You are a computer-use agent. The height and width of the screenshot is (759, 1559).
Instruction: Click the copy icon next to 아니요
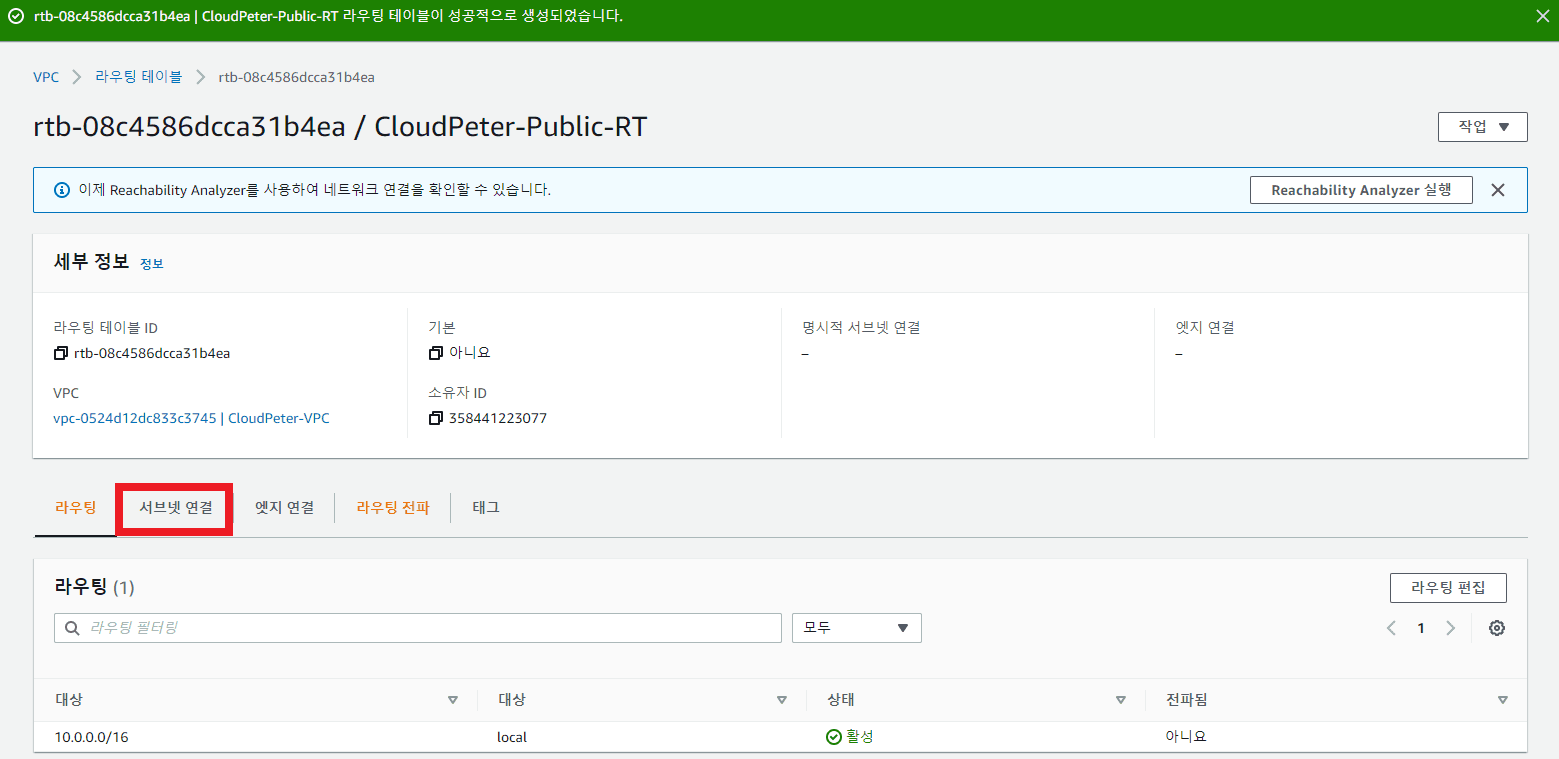click(x=435, y=353)
